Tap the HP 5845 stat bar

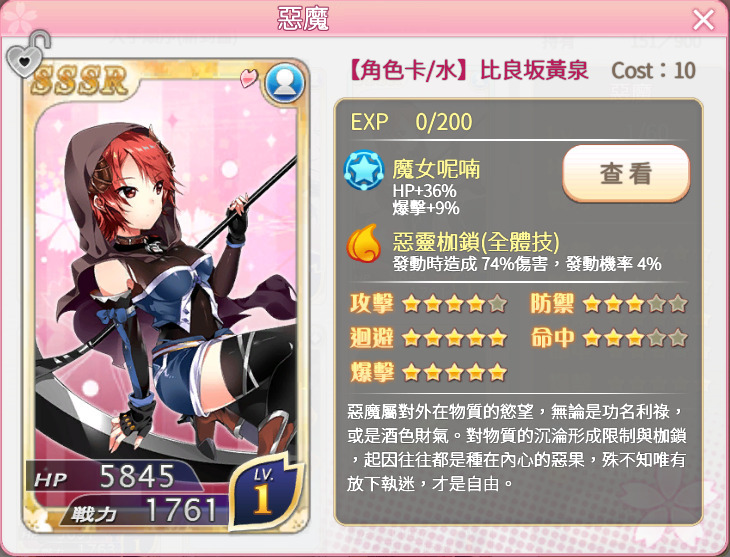[x=114, y=476]
